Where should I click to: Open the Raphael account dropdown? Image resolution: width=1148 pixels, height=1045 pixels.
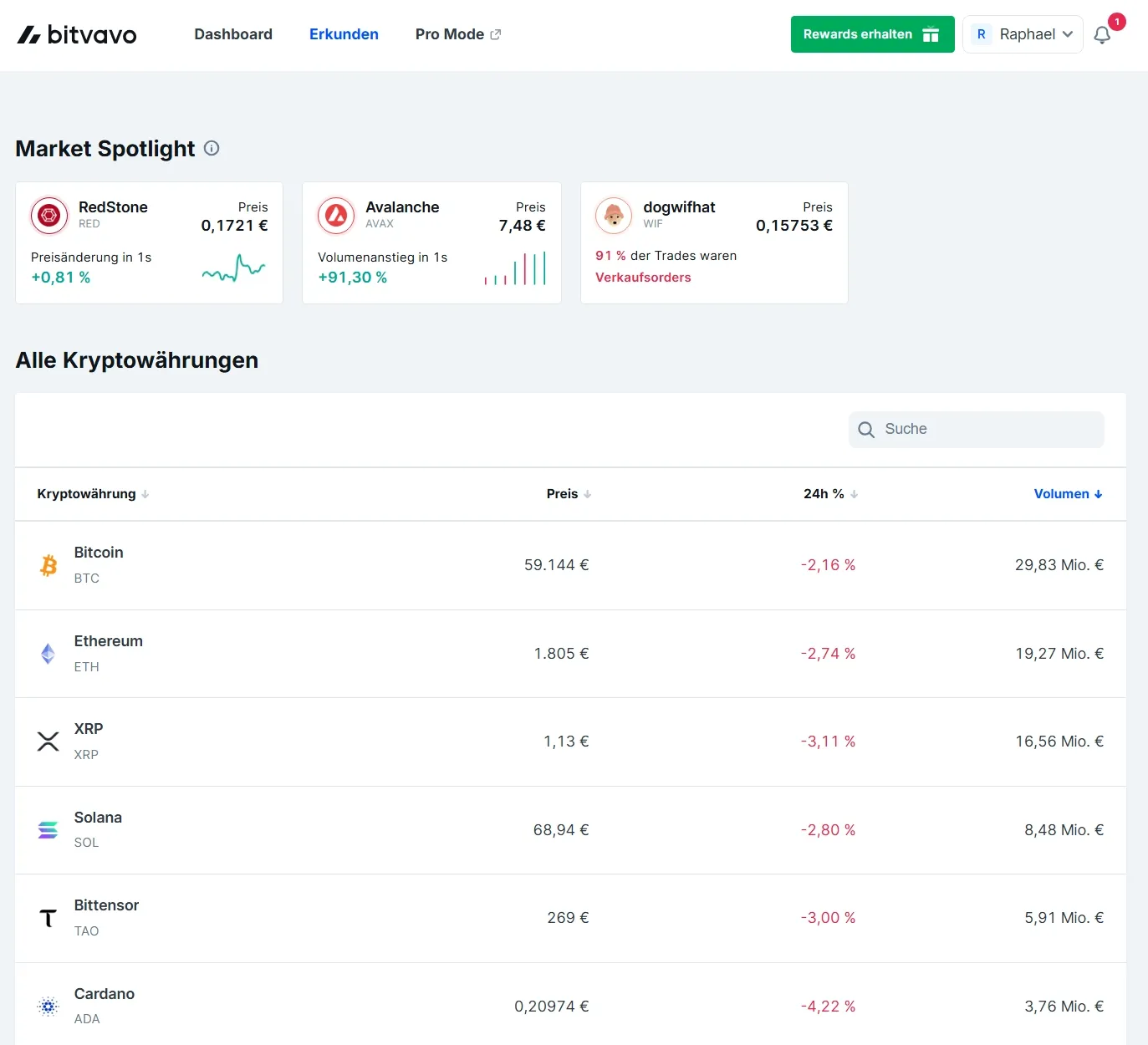pyautogui.click(x=1023, y=34)
